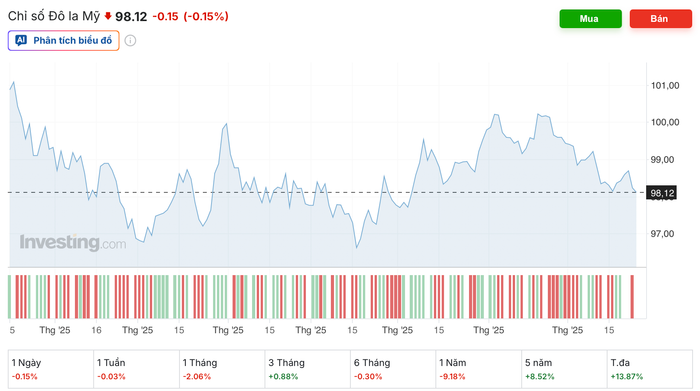Image resolution: width=700 pixels, height=391 pixels.
Task: Open Phân tích biểu đồ AI analysis
Action: pos(63,41)
